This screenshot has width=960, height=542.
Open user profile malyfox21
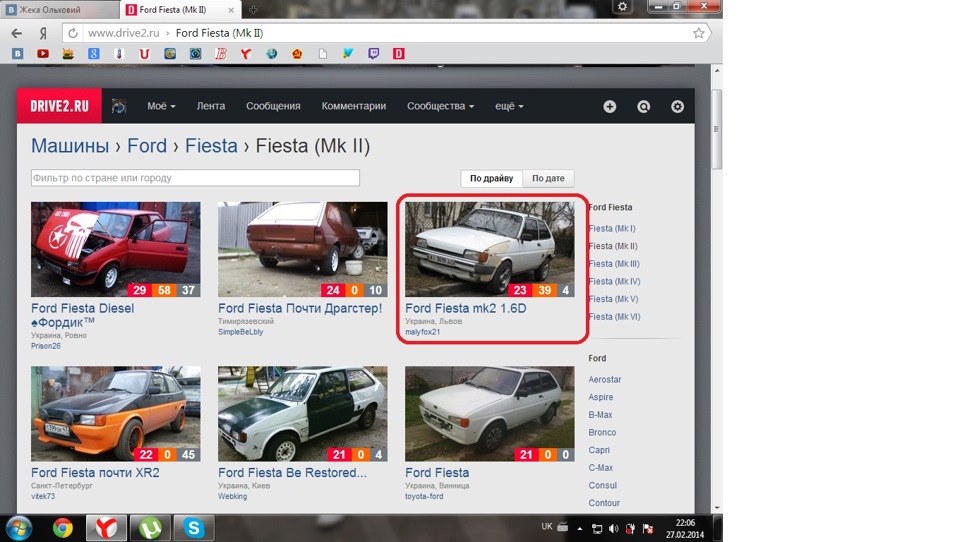(x=422, y=332)
